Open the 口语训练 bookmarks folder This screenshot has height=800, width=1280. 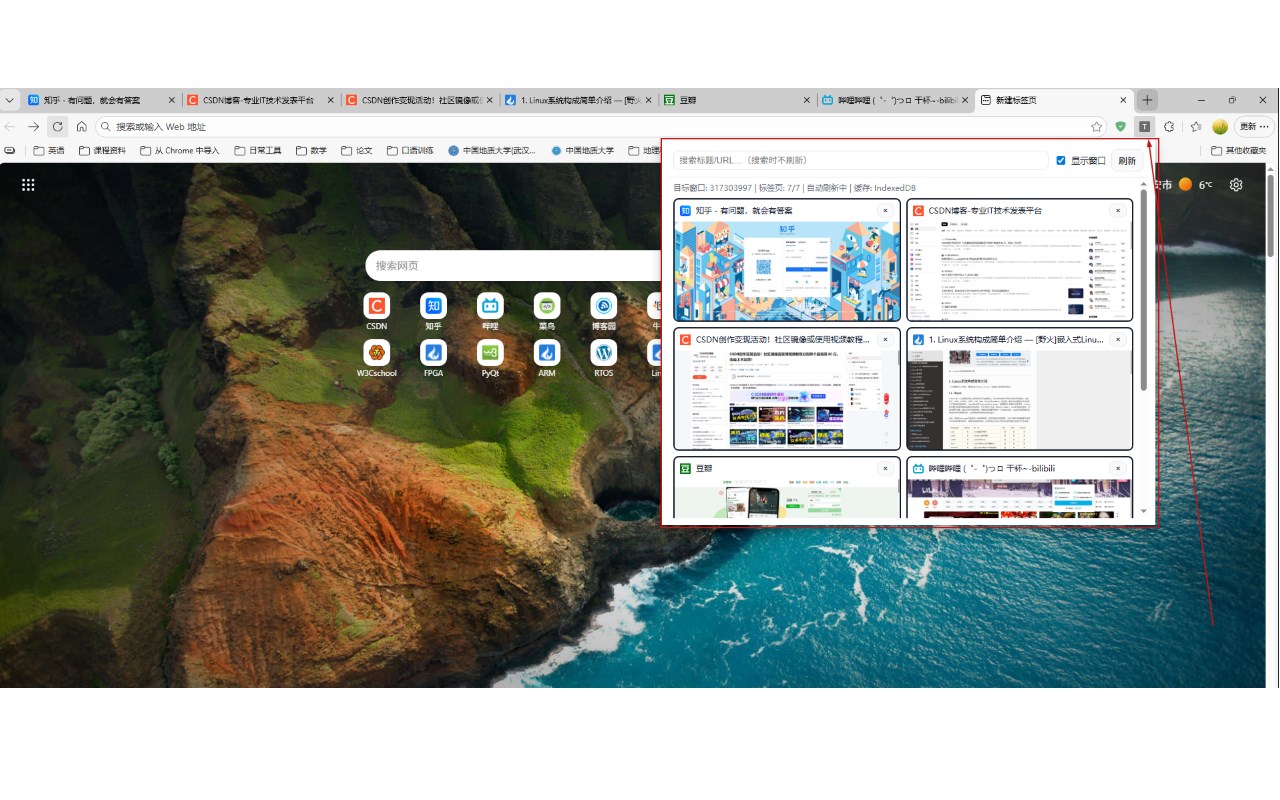[x=410, y=151]
